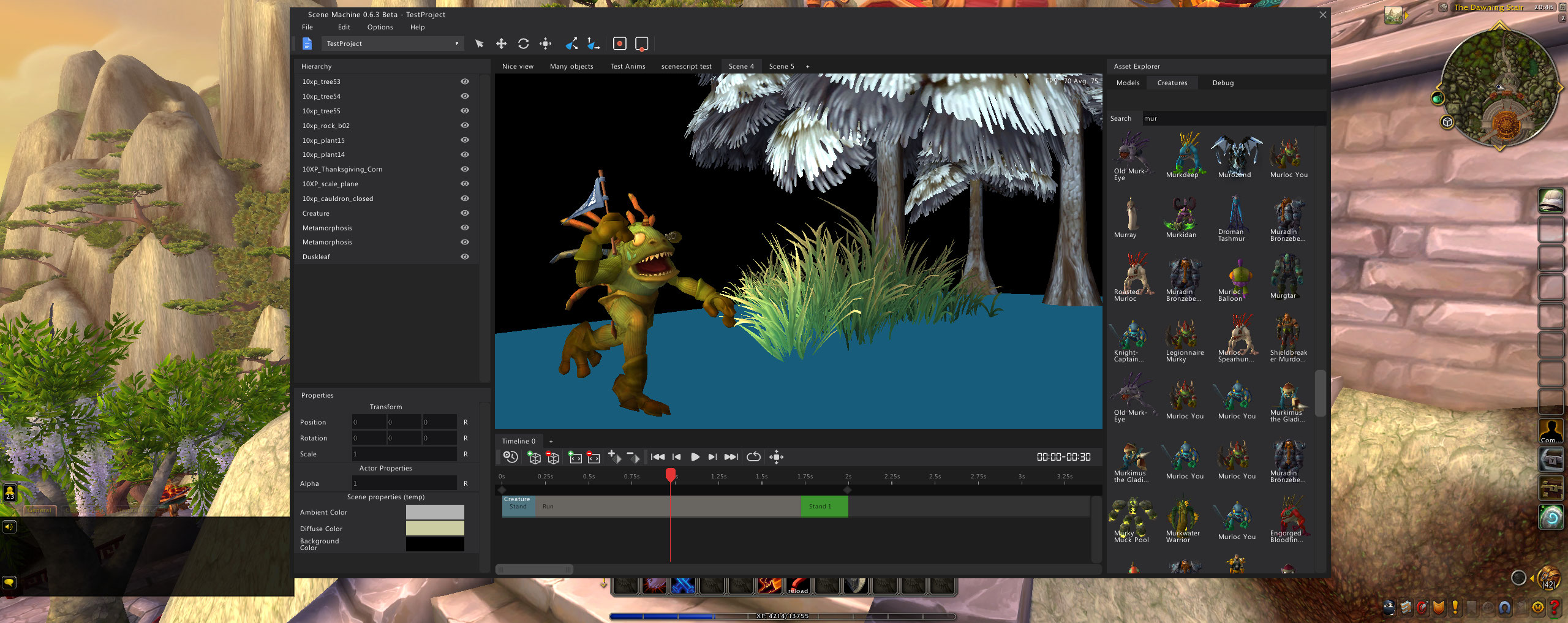Select the Metamorphosis row above Duskleaf
The width and height of the screenshot is (1568, 623).
tap(386, 242)
